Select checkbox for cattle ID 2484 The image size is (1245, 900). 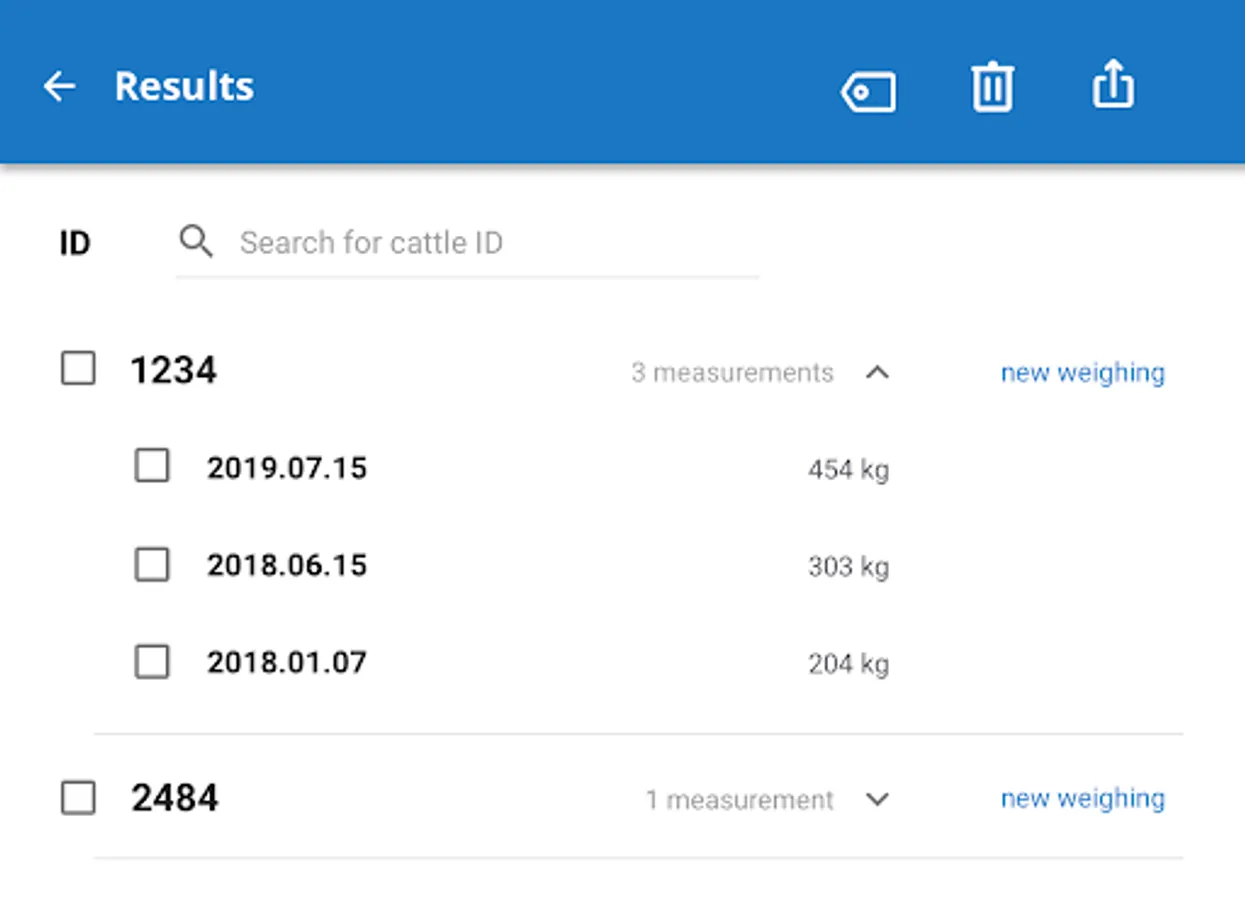[78, 798]
